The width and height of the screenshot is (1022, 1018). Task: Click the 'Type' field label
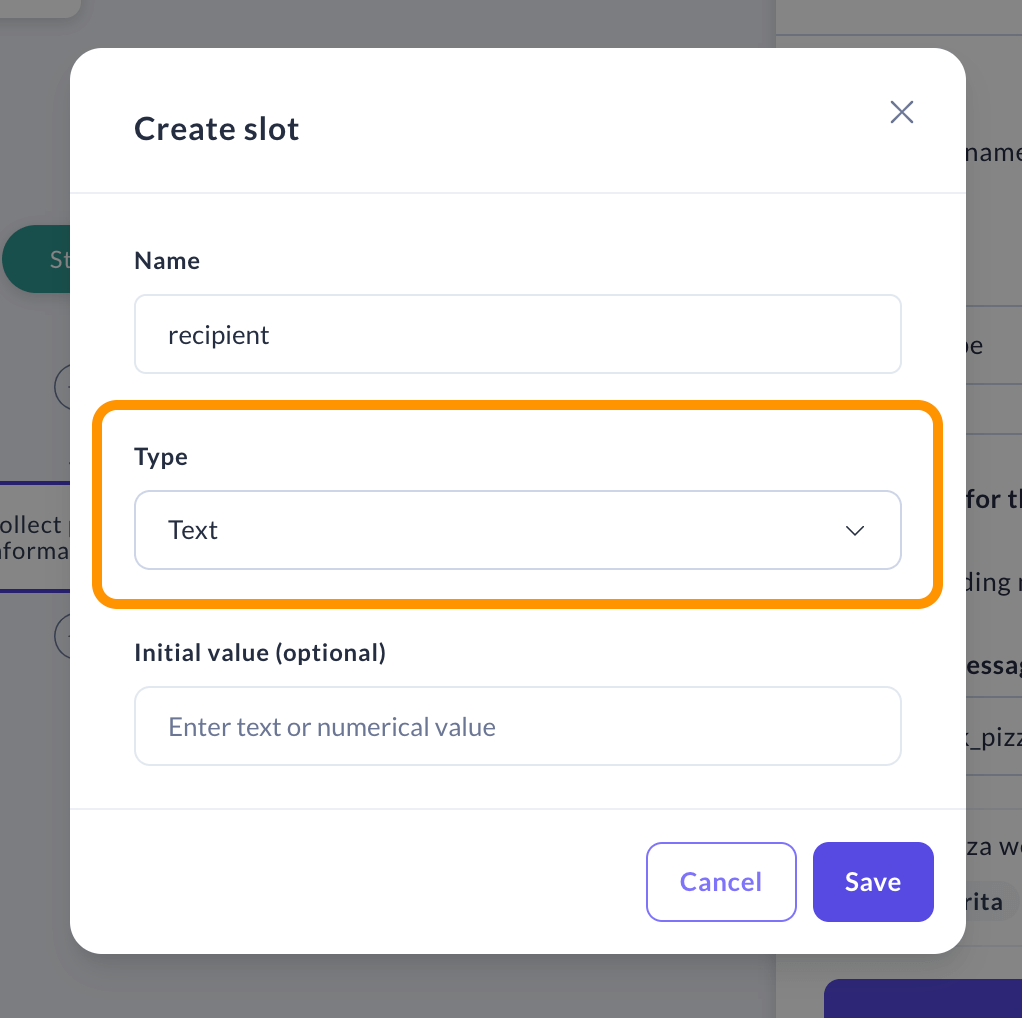[x=161, y=457]
